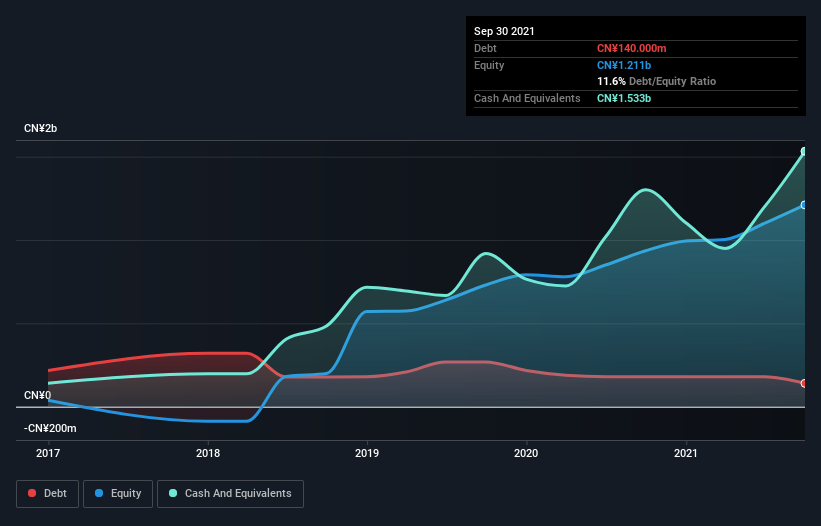The height and width of the screenshot is (526, 821).
Task: Click the 2018 x-axis label
Action: point(208,453)
